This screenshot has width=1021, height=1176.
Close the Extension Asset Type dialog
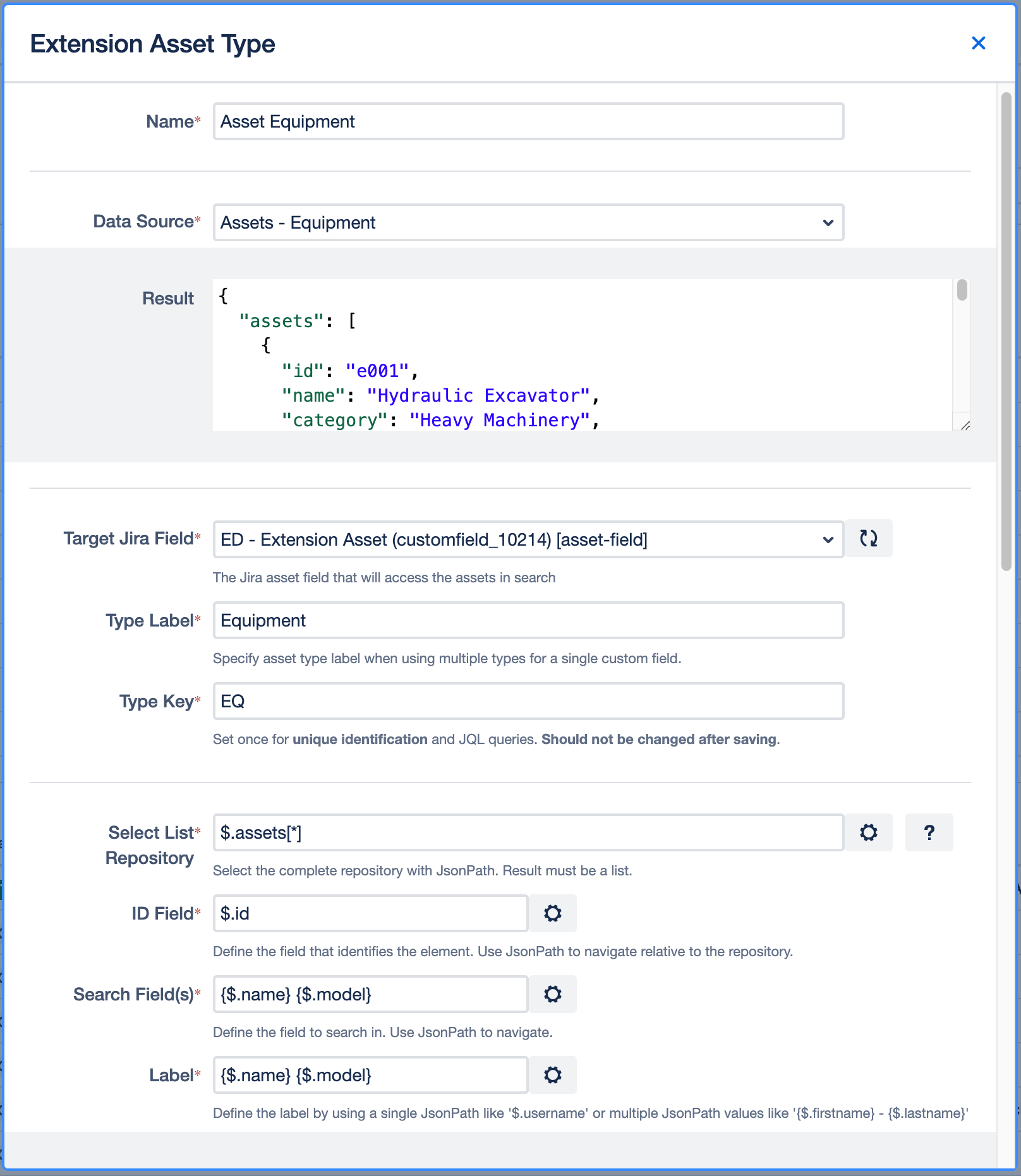(978, 43)
